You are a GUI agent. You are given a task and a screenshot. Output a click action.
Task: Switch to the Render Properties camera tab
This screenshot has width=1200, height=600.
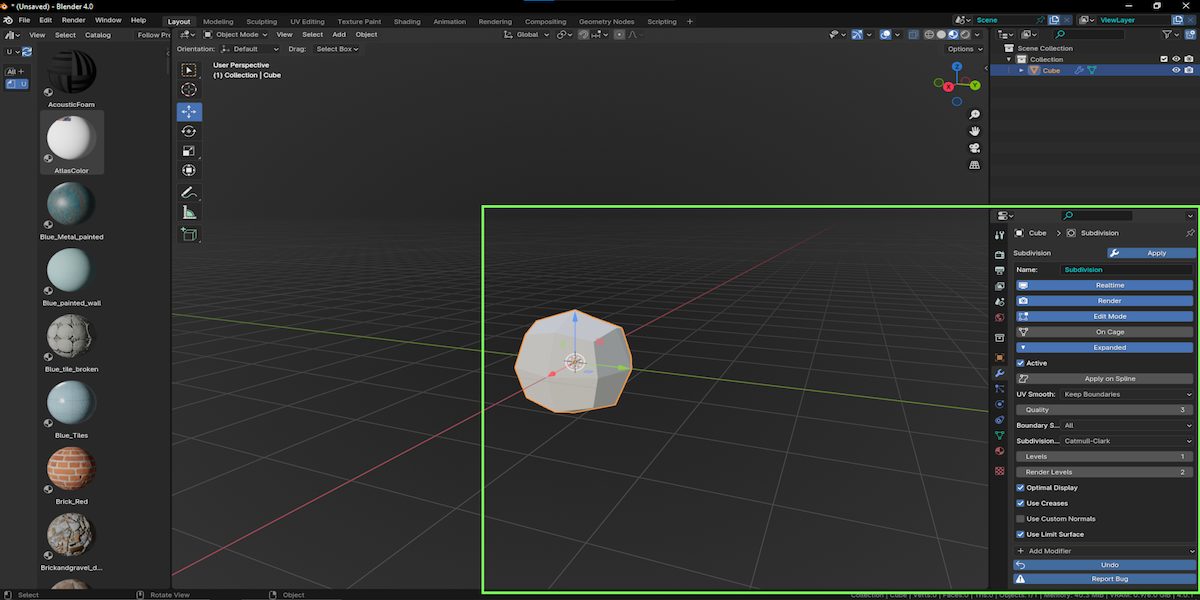pyautogui.click(x=998, y=252)
